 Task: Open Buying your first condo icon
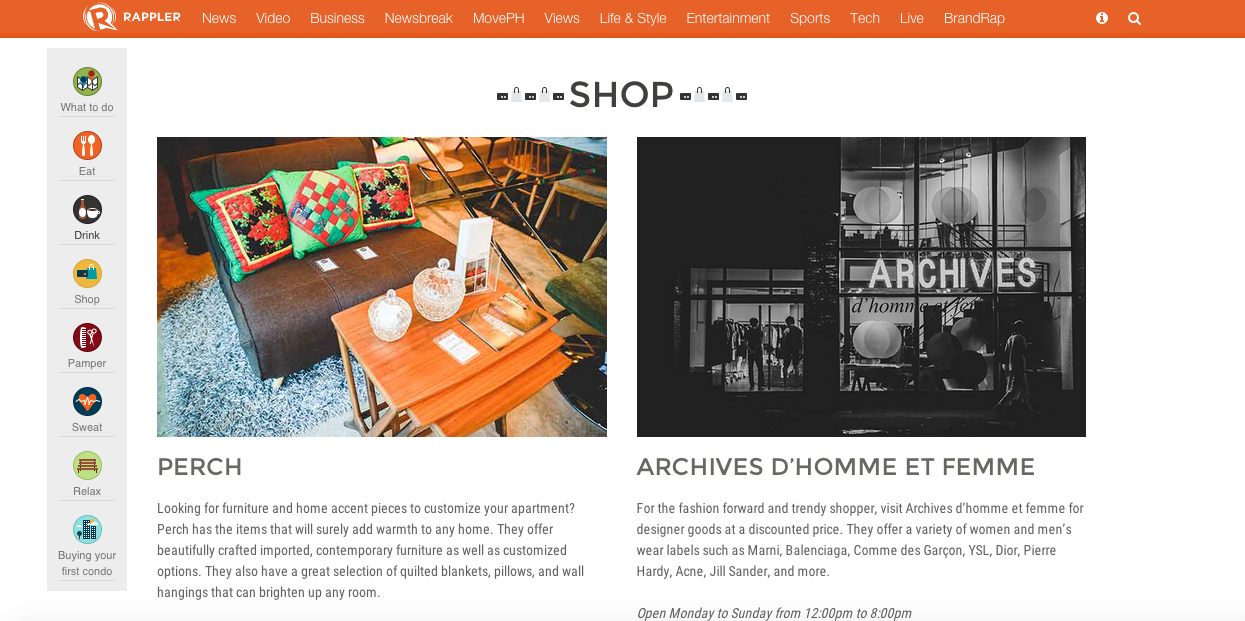[87, 530]
